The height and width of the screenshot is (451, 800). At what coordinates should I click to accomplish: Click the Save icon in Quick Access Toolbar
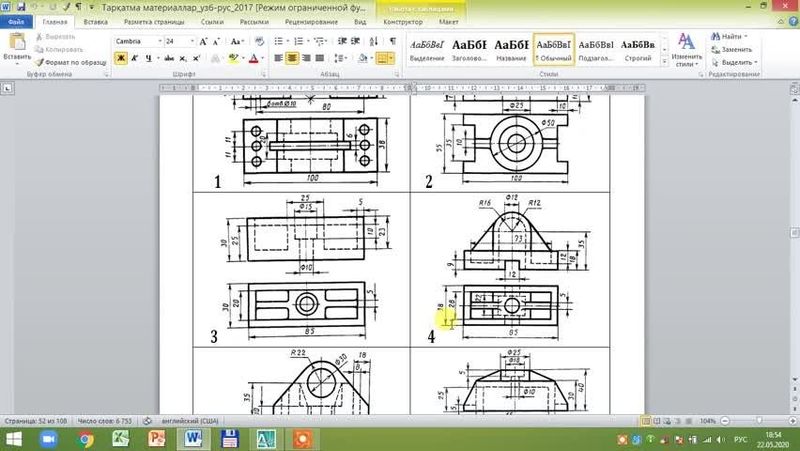click(21, 7)
